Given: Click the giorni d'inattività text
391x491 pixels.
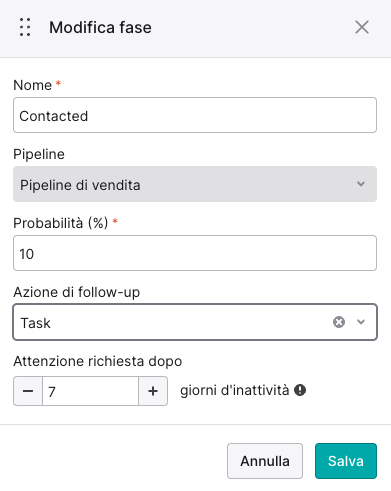Looking at the screenshot, I should (235, 390).
